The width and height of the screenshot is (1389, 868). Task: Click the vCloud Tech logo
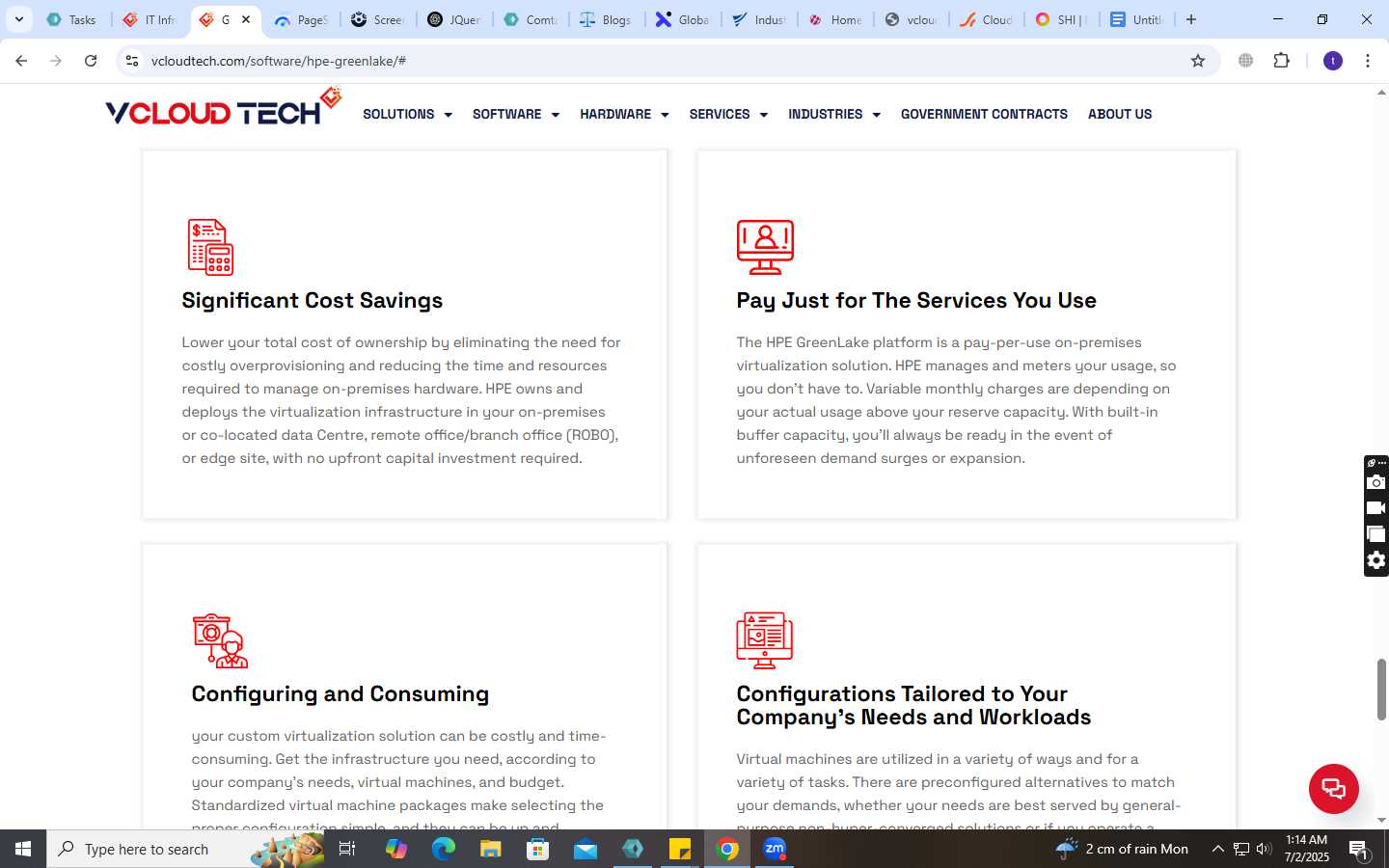(224, 108)
